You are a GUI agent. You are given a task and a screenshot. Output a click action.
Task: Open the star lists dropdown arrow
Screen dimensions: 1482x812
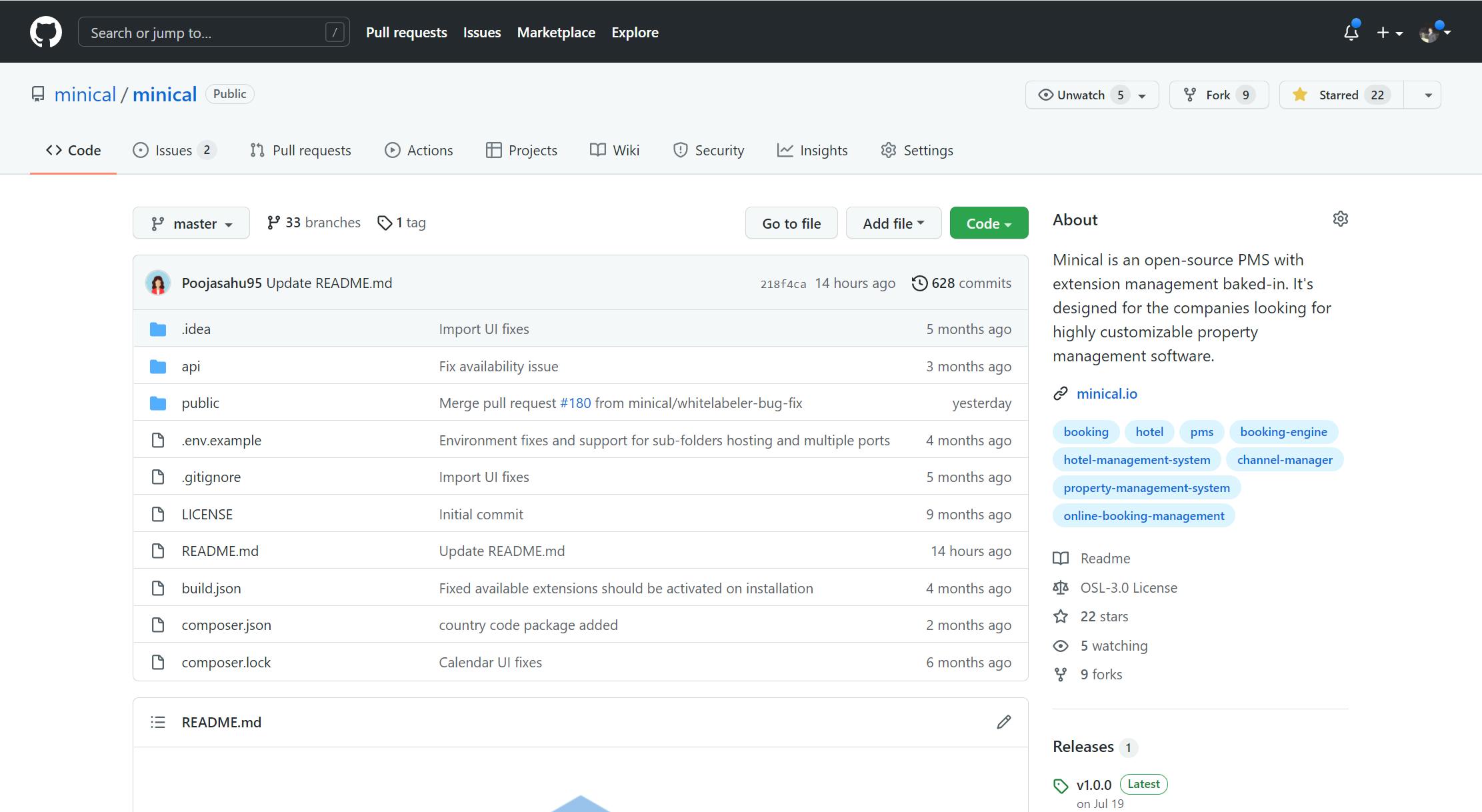(1427, 95)
